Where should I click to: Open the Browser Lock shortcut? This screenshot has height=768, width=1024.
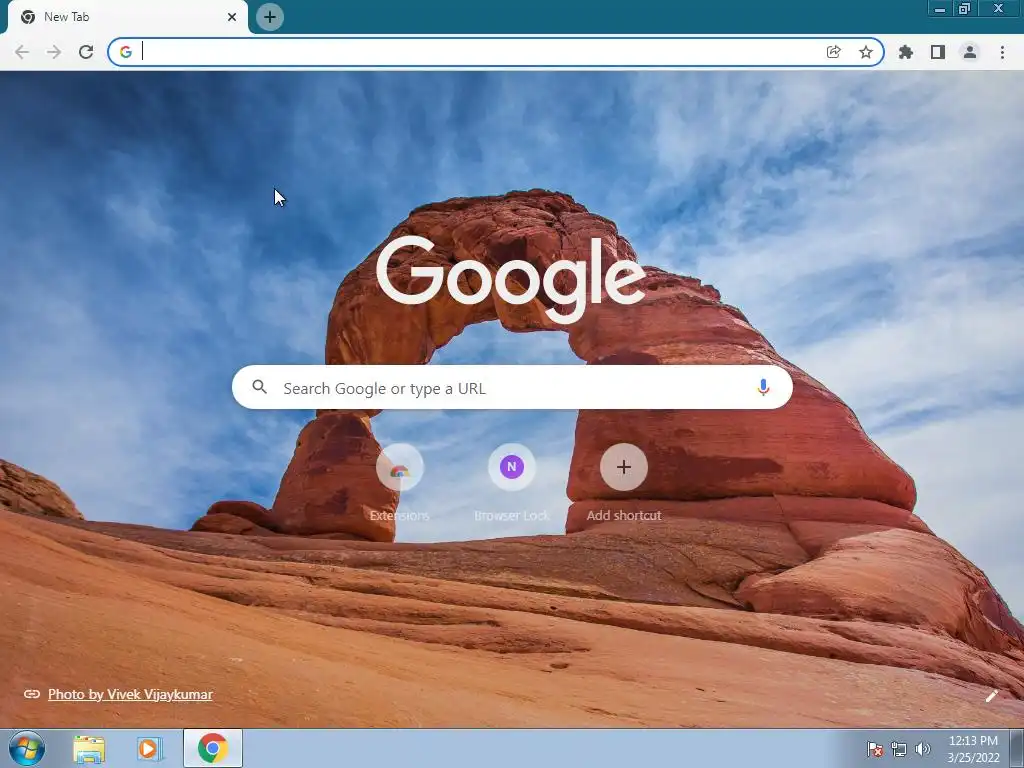[512, 482]
